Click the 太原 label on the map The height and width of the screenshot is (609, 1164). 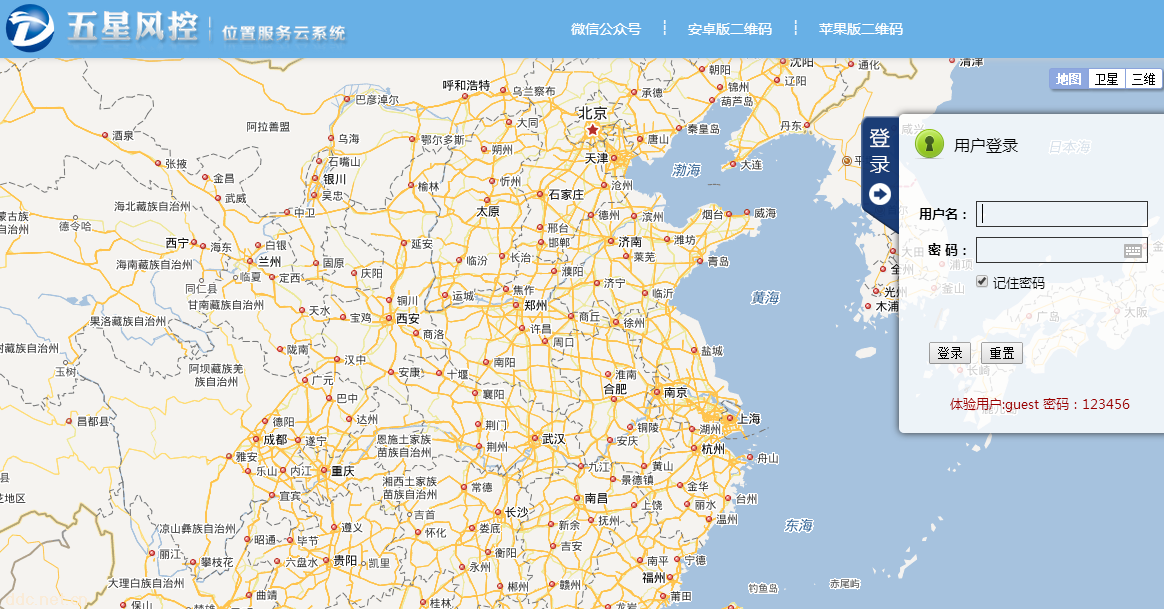click(x=488, y=212)
